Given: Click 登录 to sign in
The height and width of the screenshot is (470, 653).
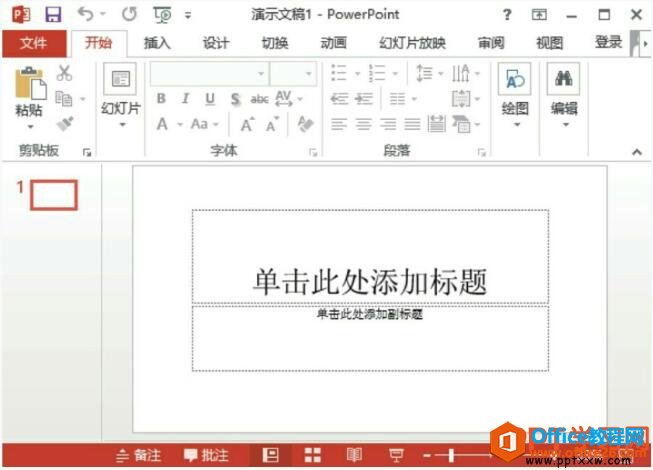Looking at the screenshot, I should click(x=608, y=42).
